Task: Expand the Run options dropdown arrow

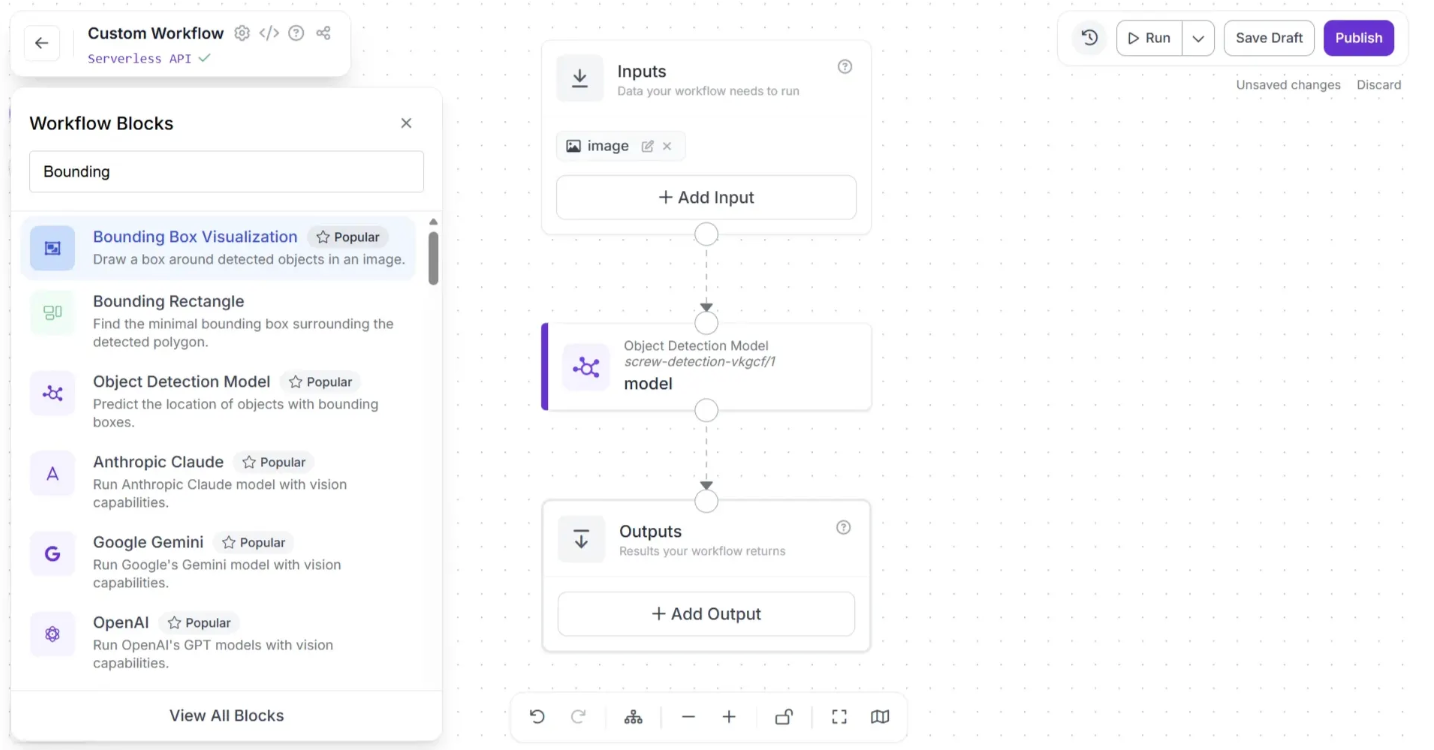Action: (1198, 38)
